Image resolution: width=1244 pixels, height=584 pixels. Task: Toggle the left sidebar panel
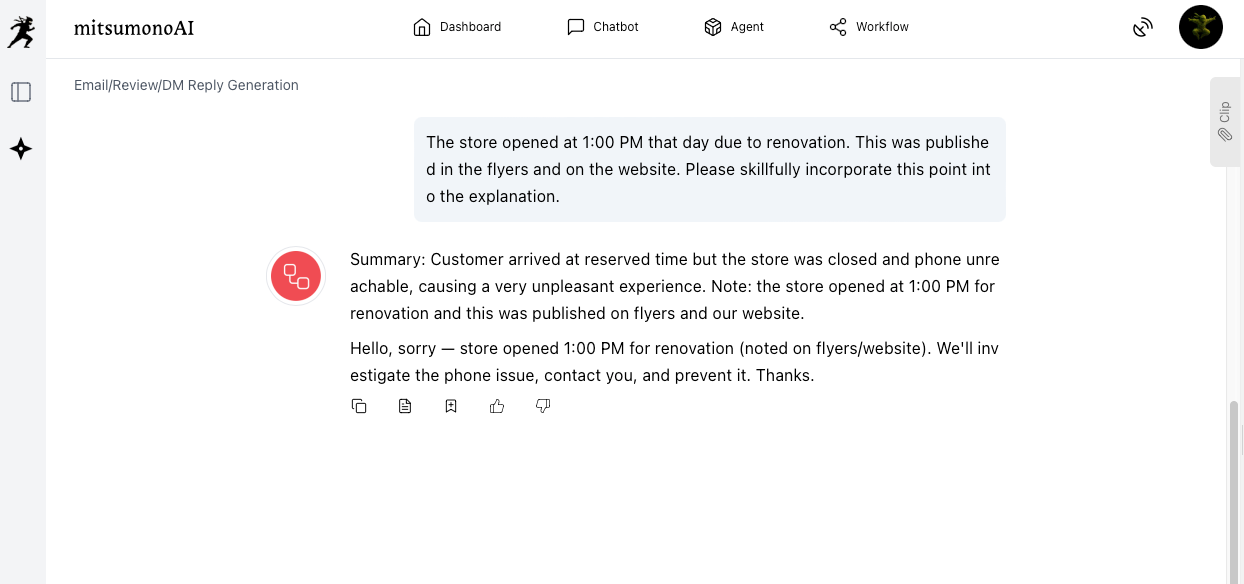tap(21, 92)
